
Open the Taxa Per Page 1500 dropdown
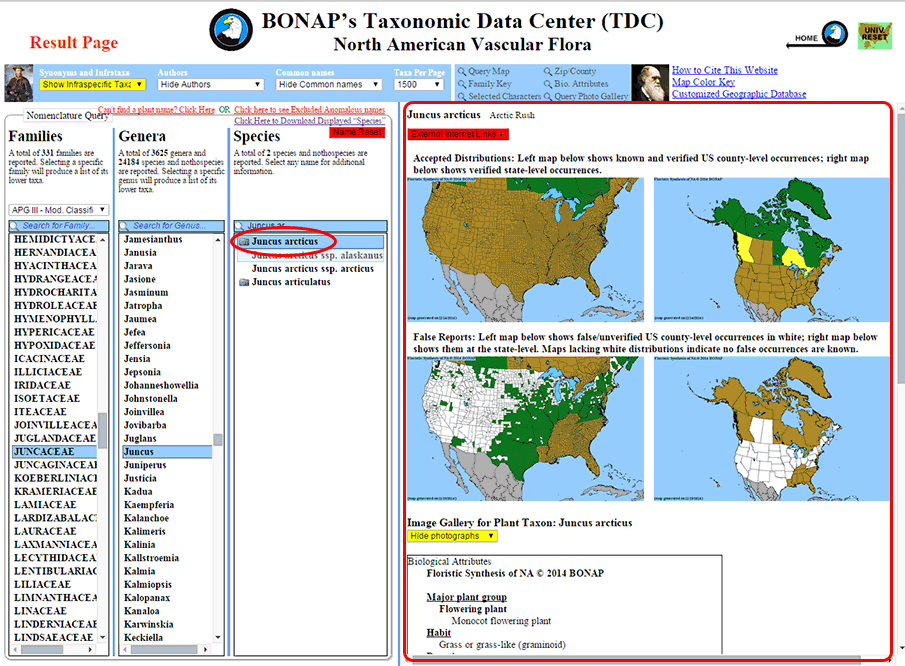point(418,84)
